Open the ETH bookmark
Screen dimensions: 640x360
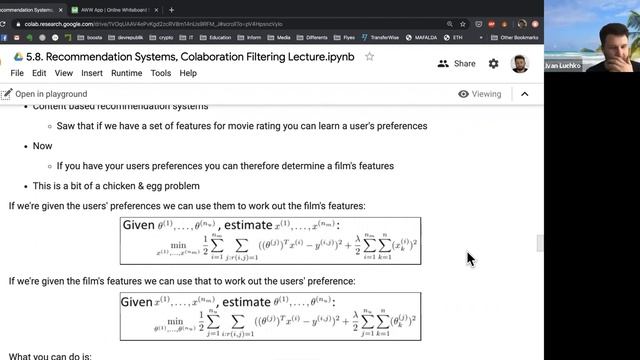pos(453,38)
